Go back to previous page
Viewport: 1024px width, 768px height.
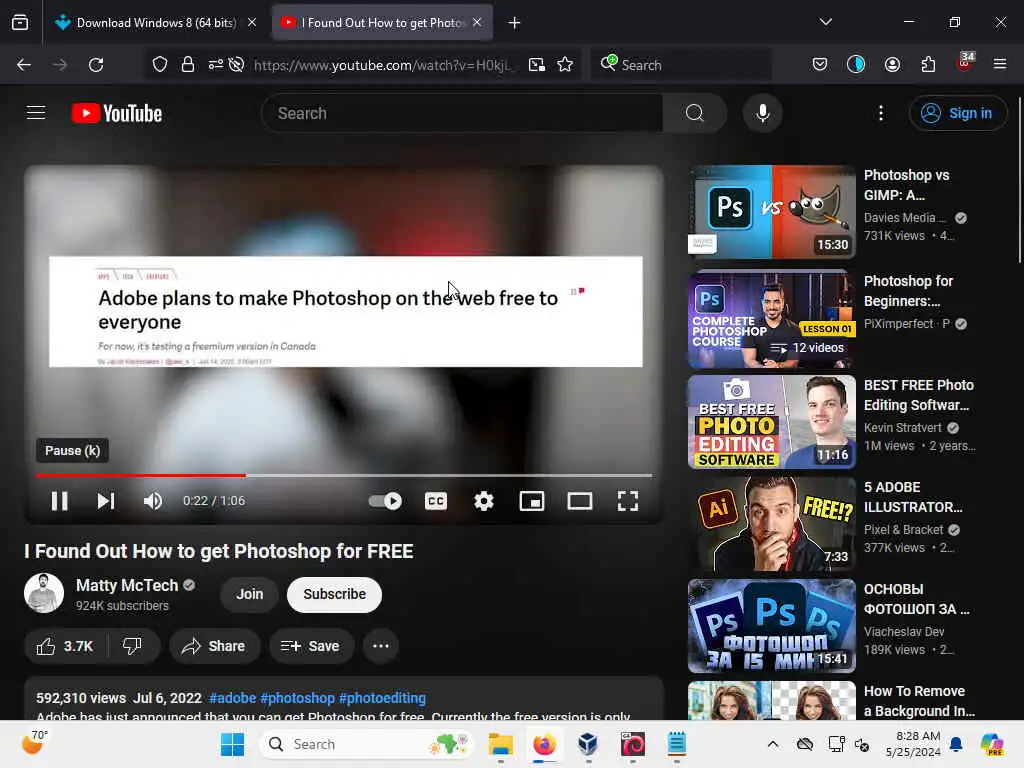[24, 65]
